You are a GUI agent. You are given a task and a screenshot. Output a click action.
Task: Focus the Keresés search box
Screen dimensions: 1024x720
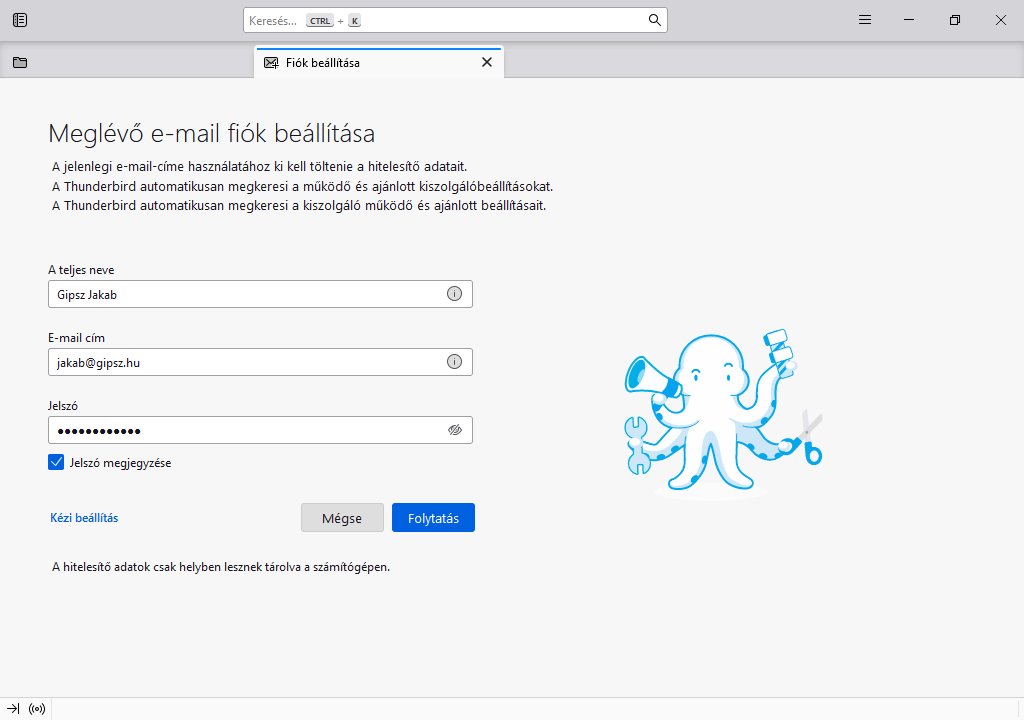pyautogui.click(x=455, y=20)
